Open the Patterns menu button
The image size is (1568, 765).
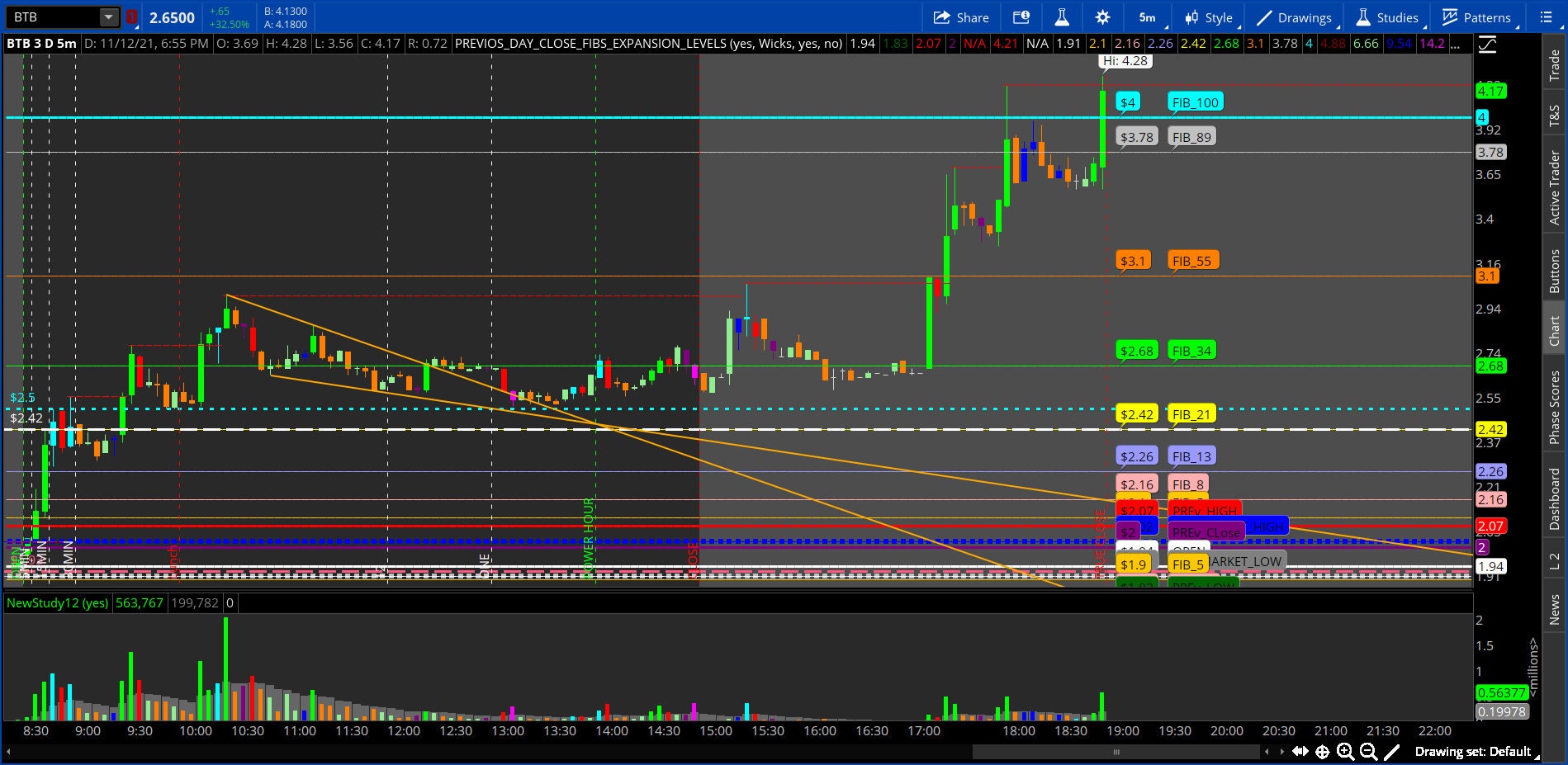pyautogui.click(x=1476, y=17)
